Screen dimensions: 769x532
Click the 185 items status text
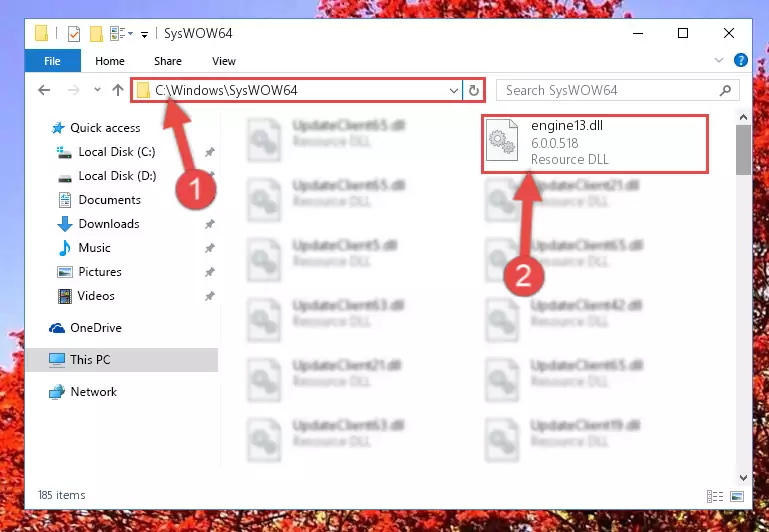(x=61, y=495)
